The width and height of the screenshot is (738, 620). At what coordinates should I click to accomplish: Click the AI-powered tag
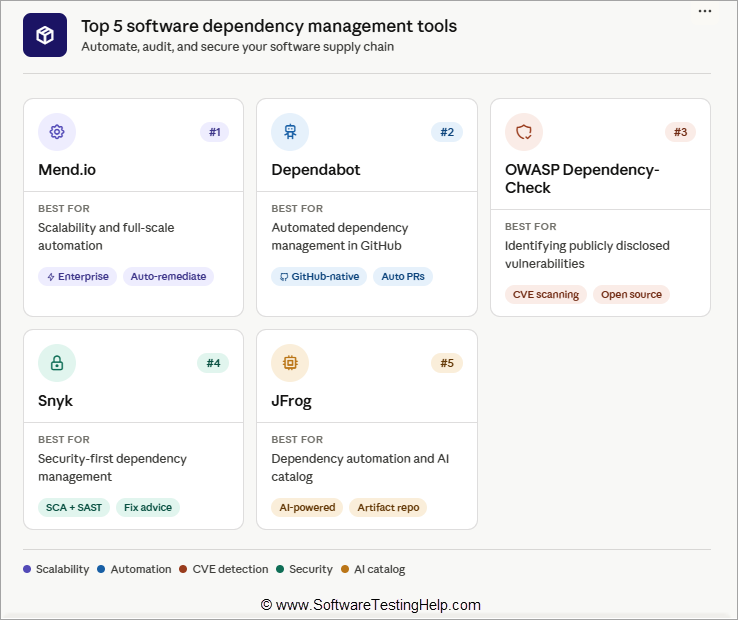(307, 507)
